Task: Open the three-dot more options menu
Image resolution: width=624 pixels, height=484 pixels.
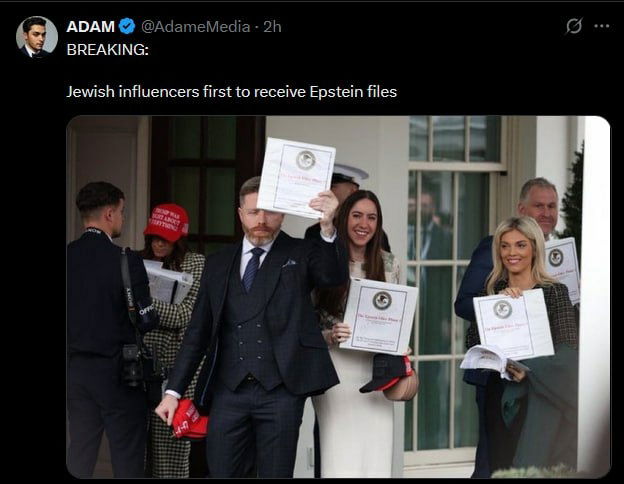Action: 601,26
